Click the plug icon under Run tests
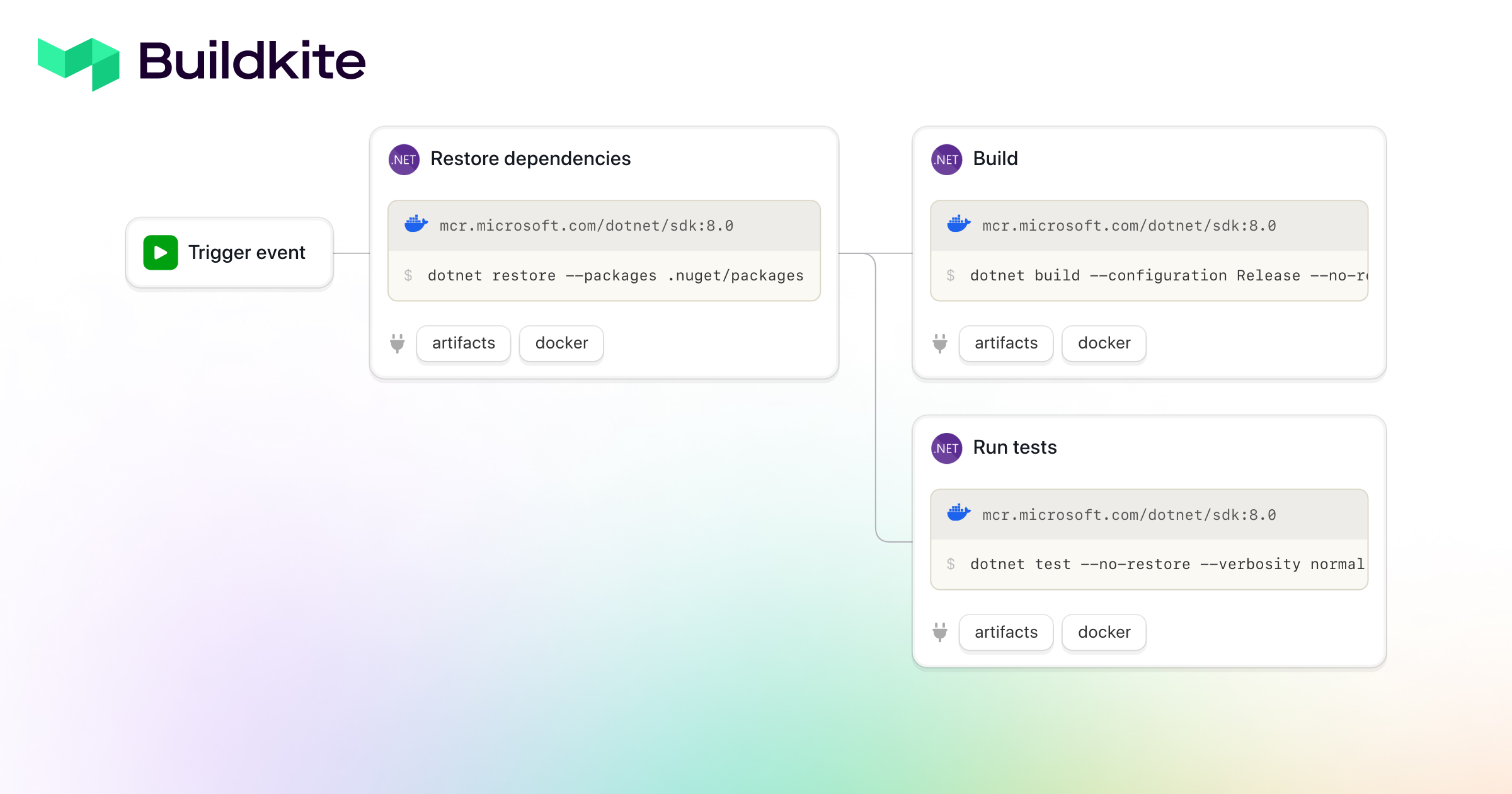This screenshot has height=794, width=1512. 939,633
